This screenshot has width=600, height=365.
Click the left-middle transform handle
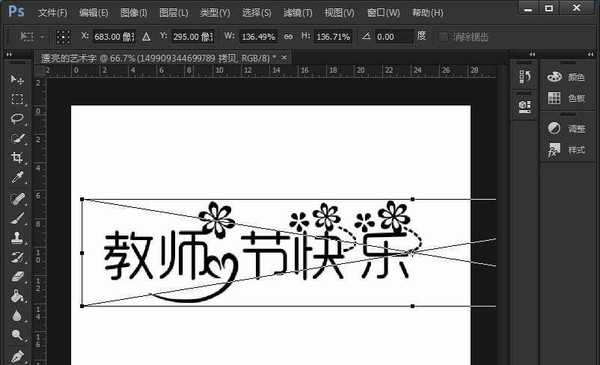[82, 253]
